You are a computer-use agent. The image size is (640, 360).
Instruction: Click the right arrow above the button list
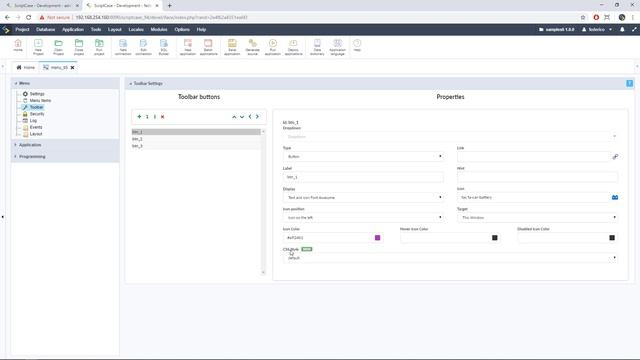click(257, 117)
